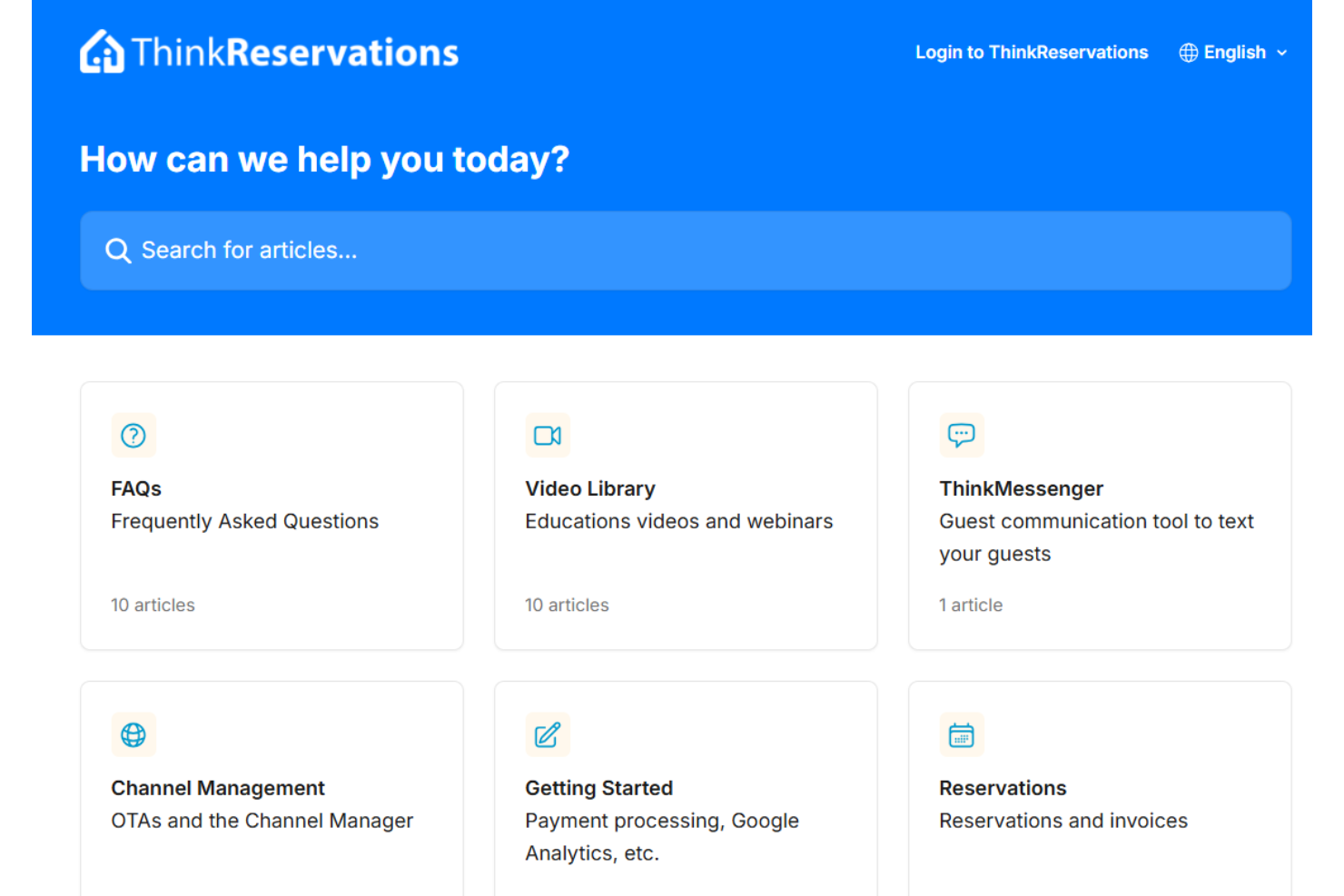Click the ThinkReservations wordmark text
The width and height of the screenshot is (1344, 896).
[295, 53]
